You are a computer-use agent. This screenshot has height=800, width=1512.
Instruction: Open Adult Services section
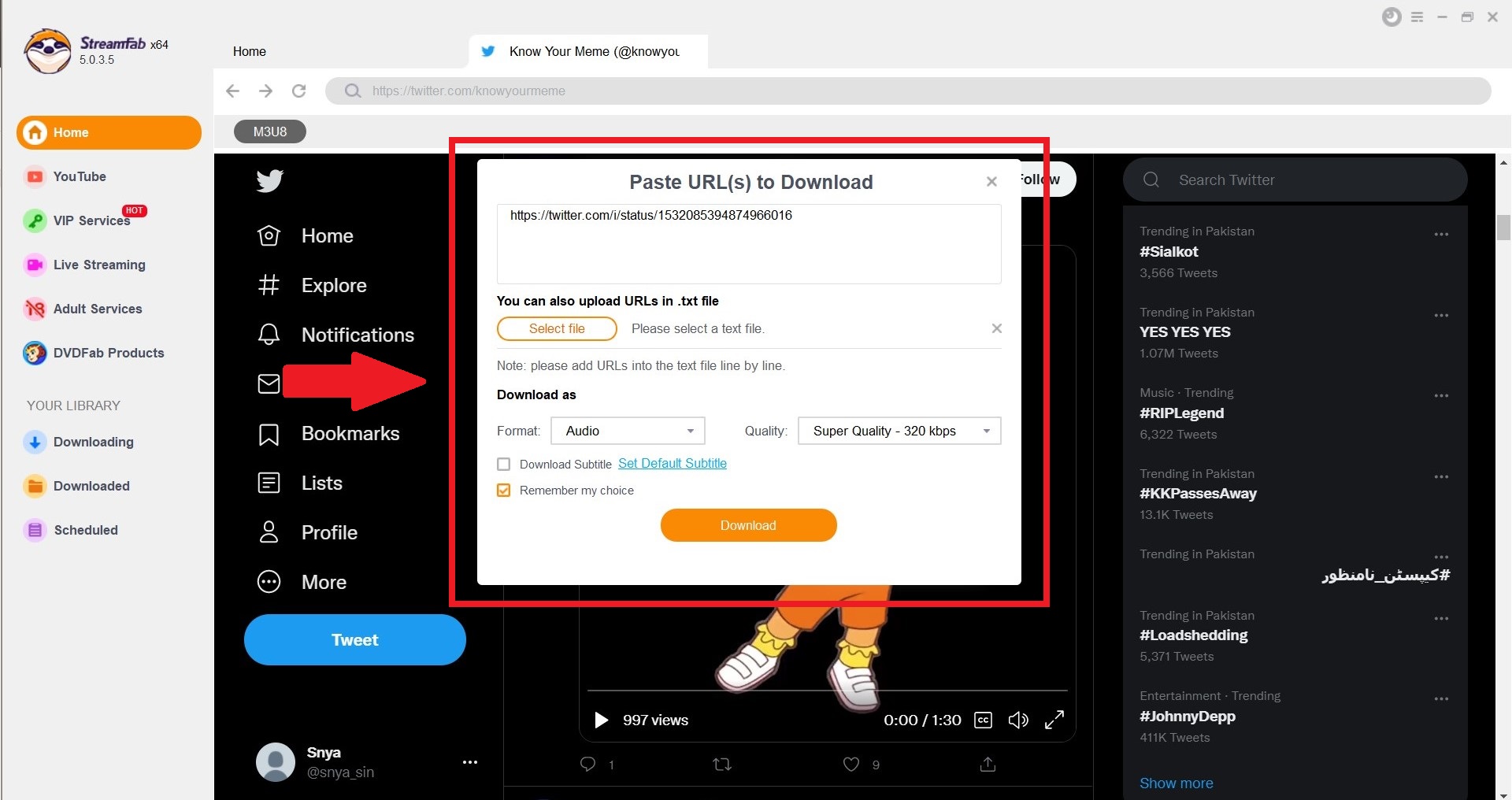83,309
